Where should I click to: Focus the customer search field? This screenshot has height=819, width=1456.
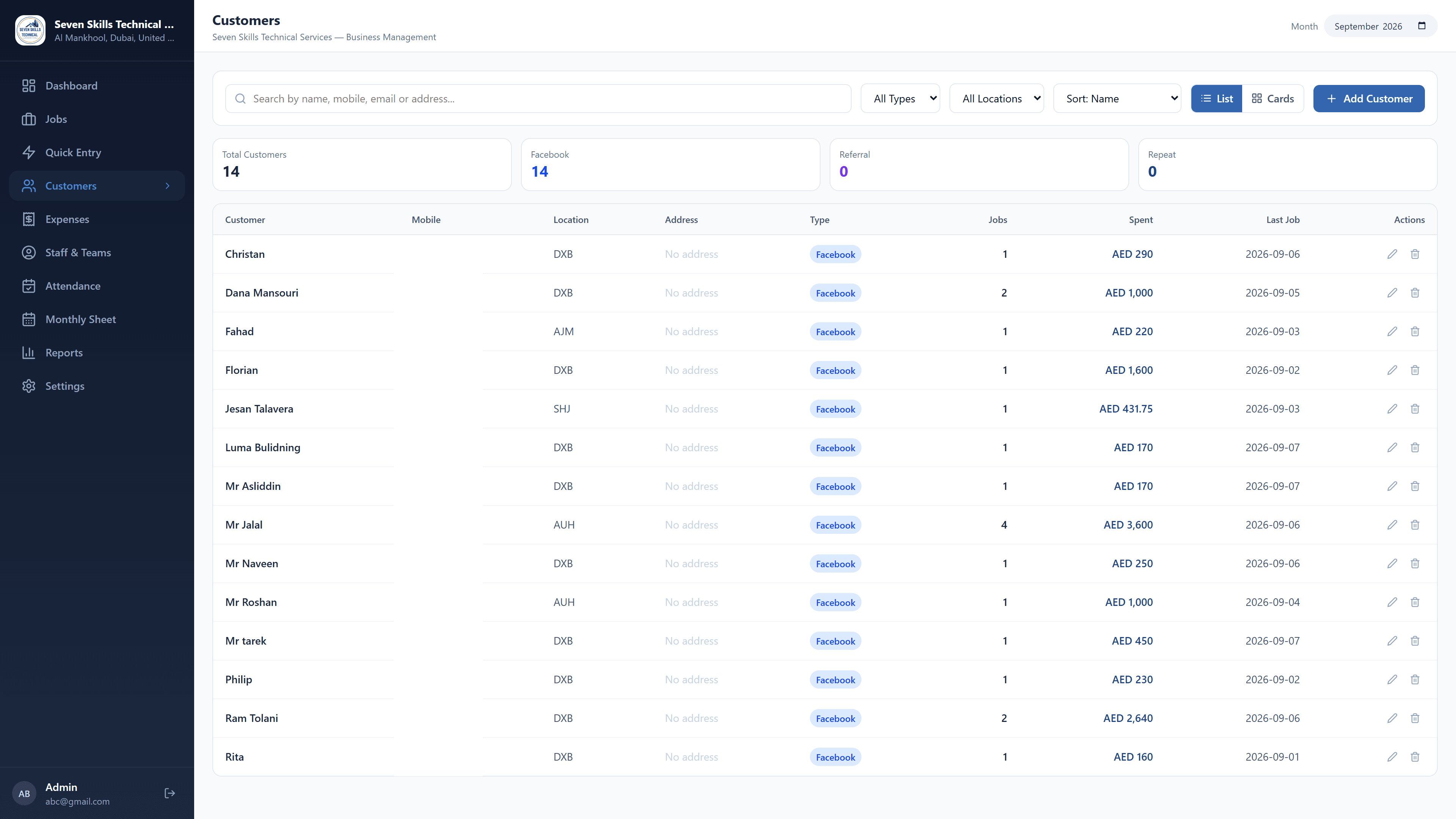(x=538, y=99)
